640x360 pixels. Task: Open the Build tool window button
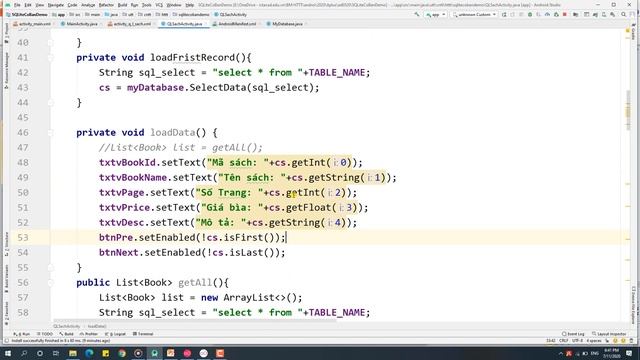(x=67, y=334)
